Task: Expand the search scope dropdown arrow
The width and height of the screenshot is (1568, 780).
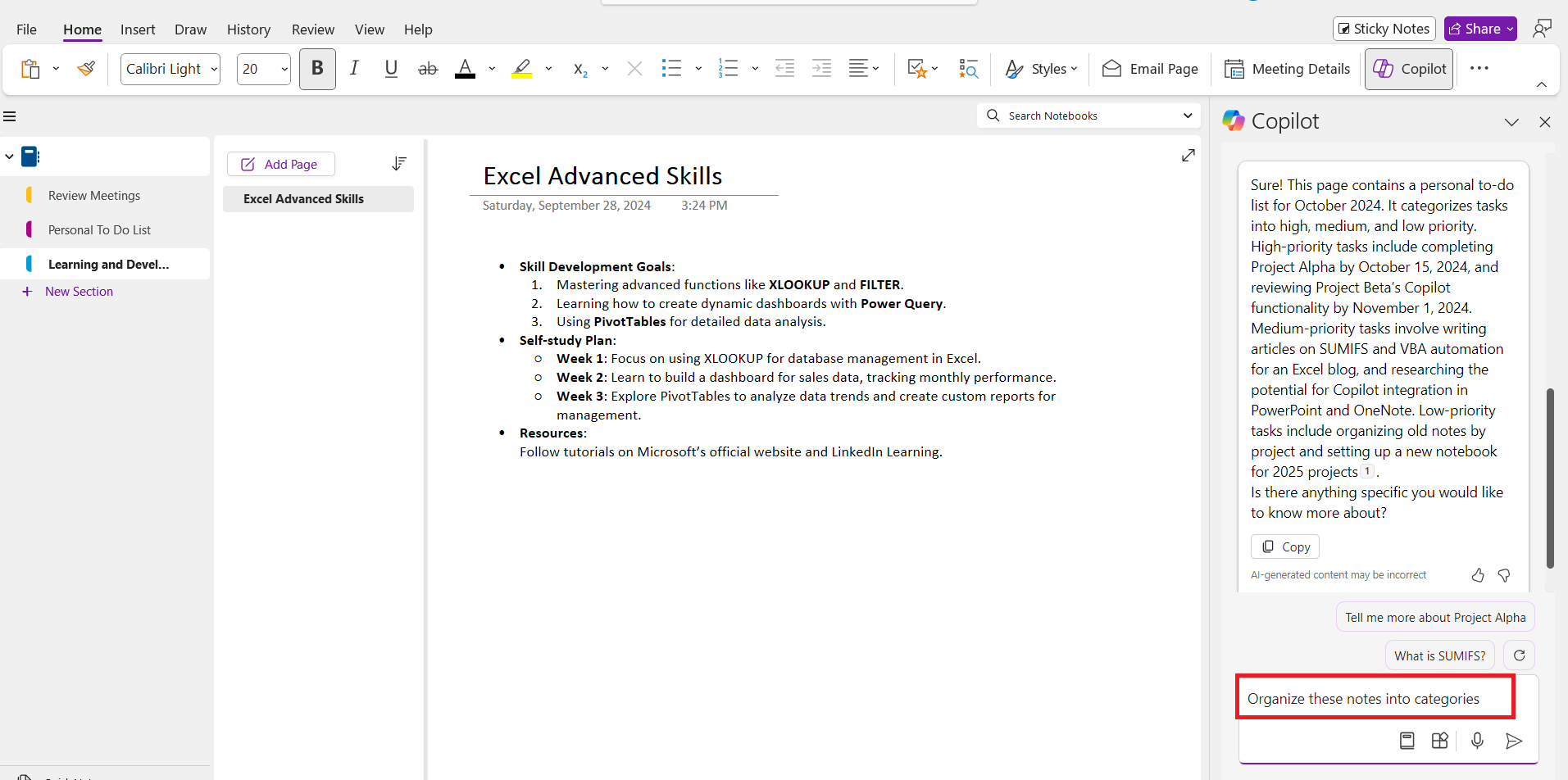Action: [x=1188, y=116]
